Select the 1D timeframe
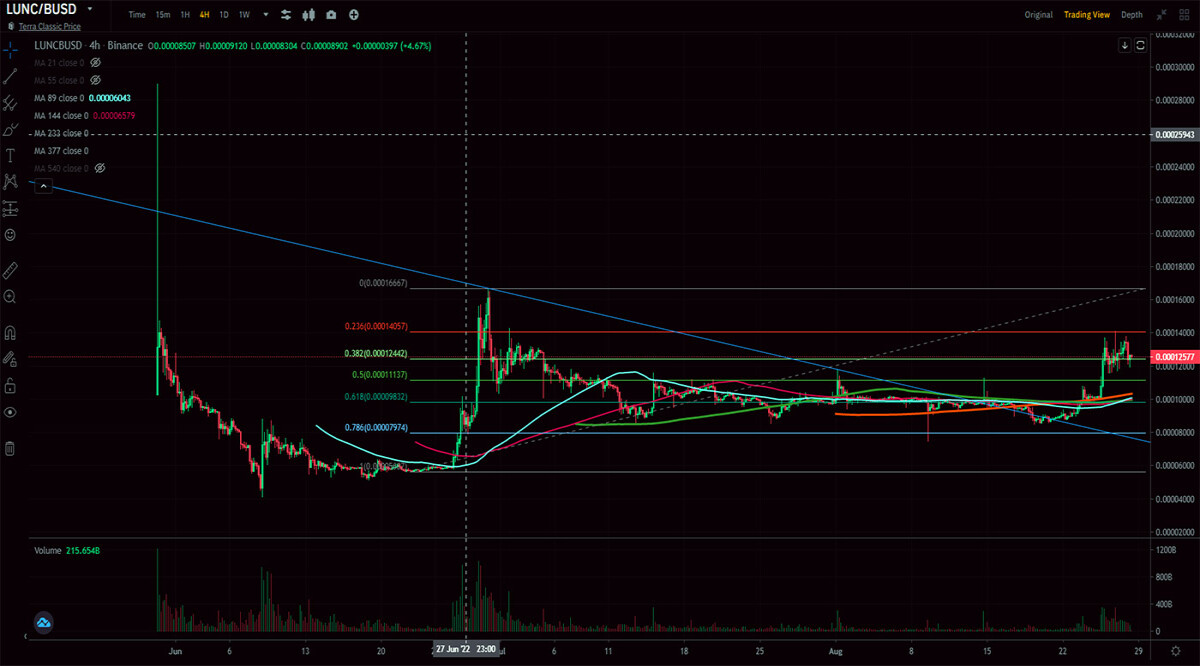The height and width of the screenshot is (666, 1200). (x=224, y=15)
